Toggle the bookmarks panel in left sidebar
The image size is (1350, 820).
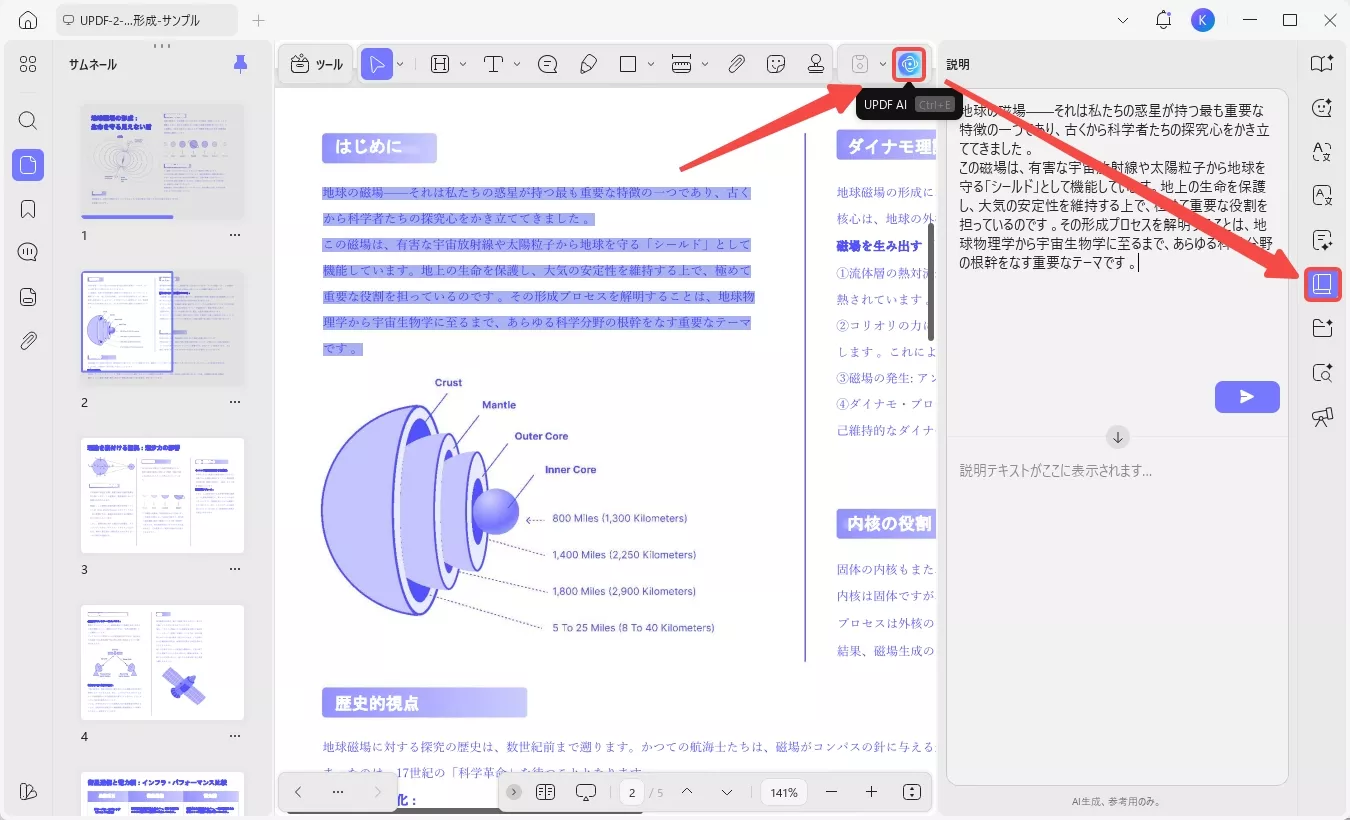27,209
